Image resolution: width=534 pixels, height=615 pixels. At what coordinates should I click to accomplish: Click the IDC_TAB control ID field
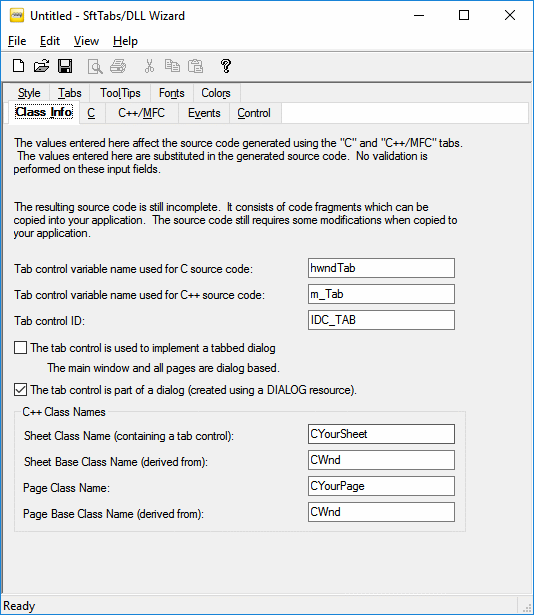(x=381, y=320)
